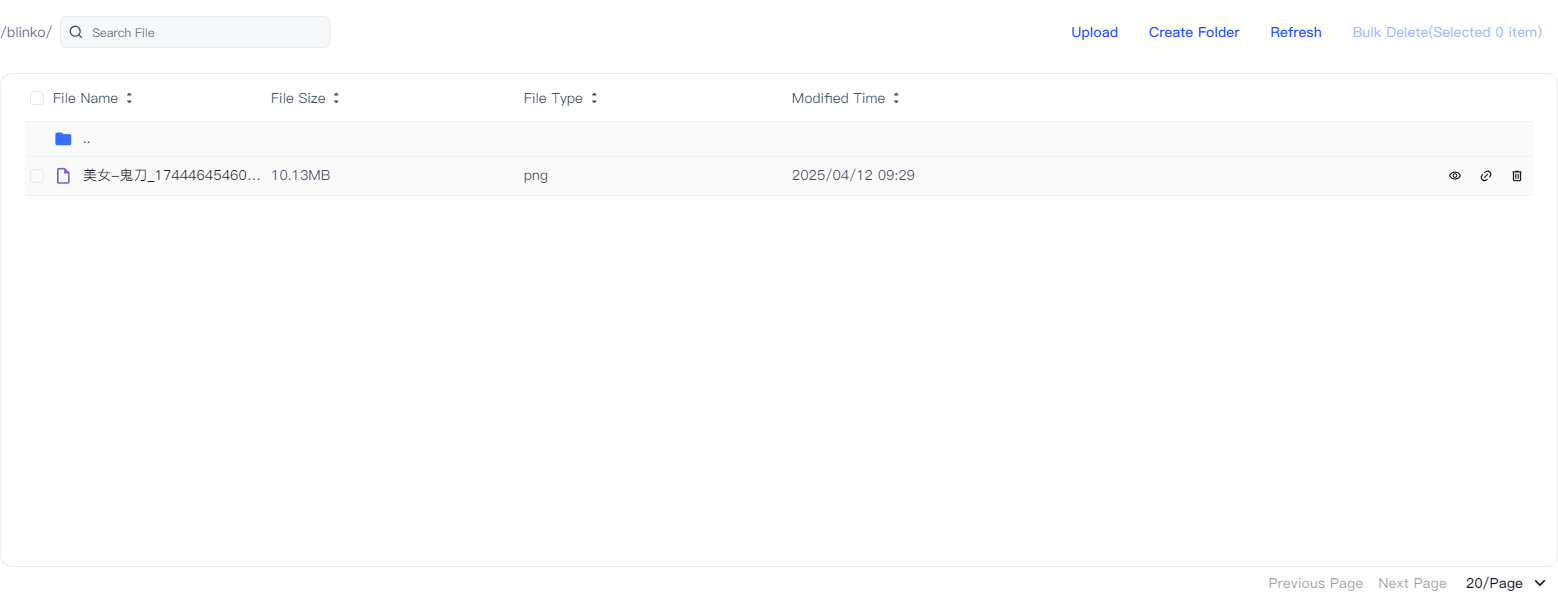The width and height of the screenshot is (1558, 599).
Task: Click the /blinko/ path breadcrumb
Action: point(26,32)
